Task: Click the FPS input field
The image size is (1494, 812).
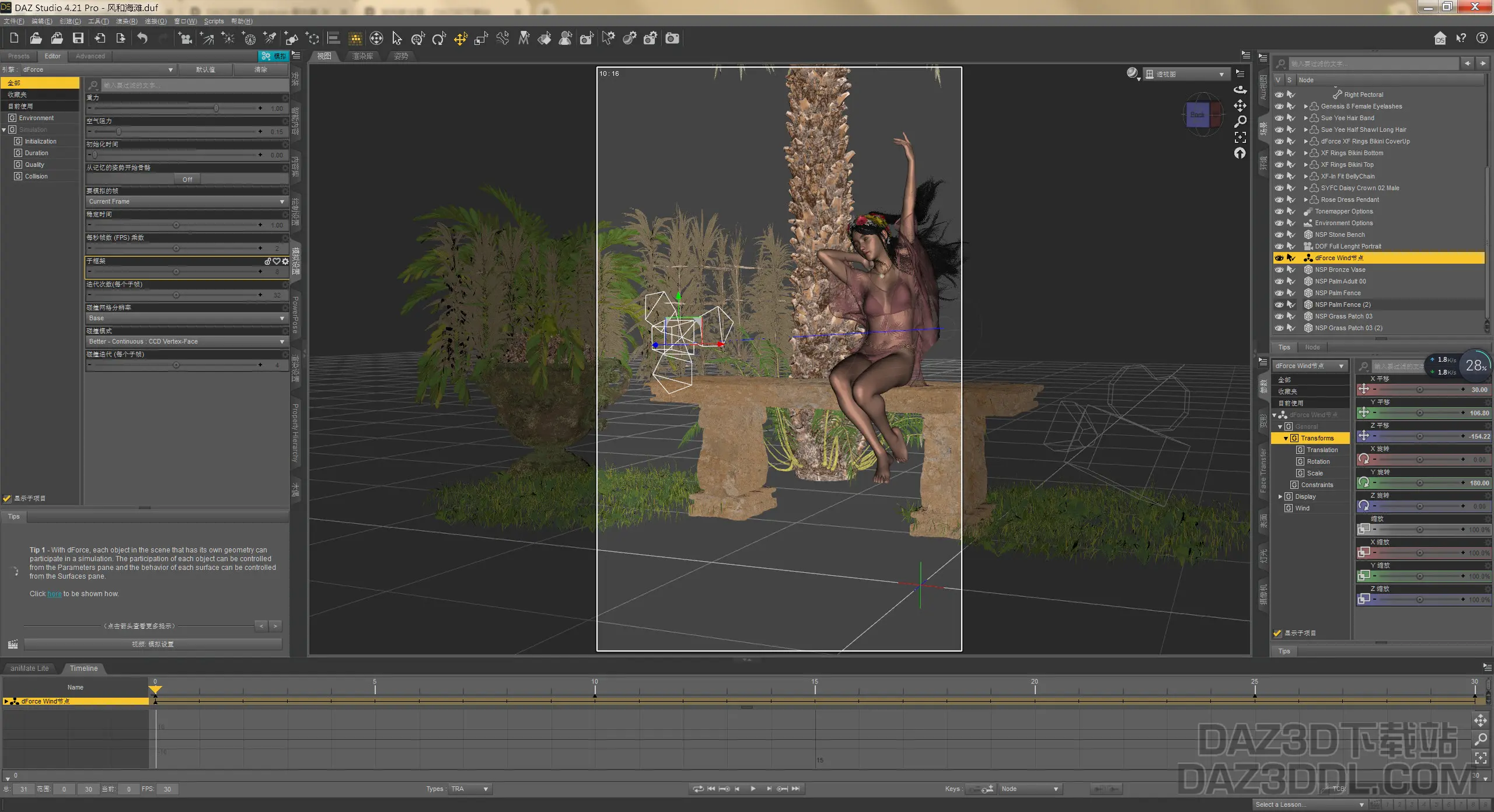Action: coord(168,789)
